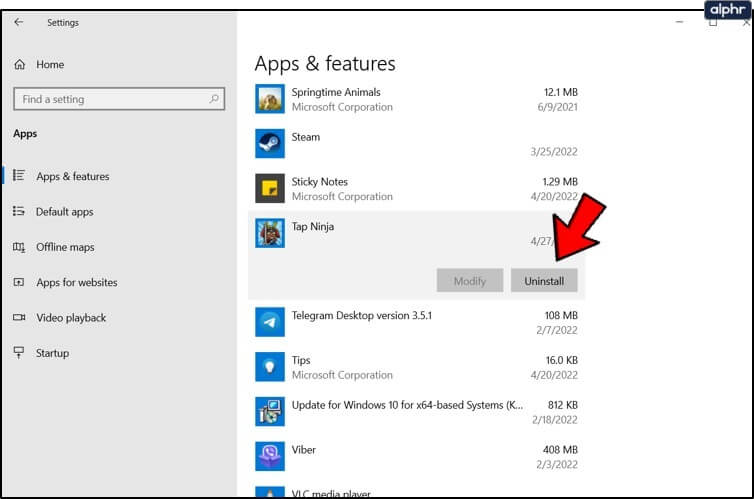The width and height of the screenshot is (754, 499).
Task: Click the 12.1 MB Springtime Animals size
Action: tap(561, 92)
